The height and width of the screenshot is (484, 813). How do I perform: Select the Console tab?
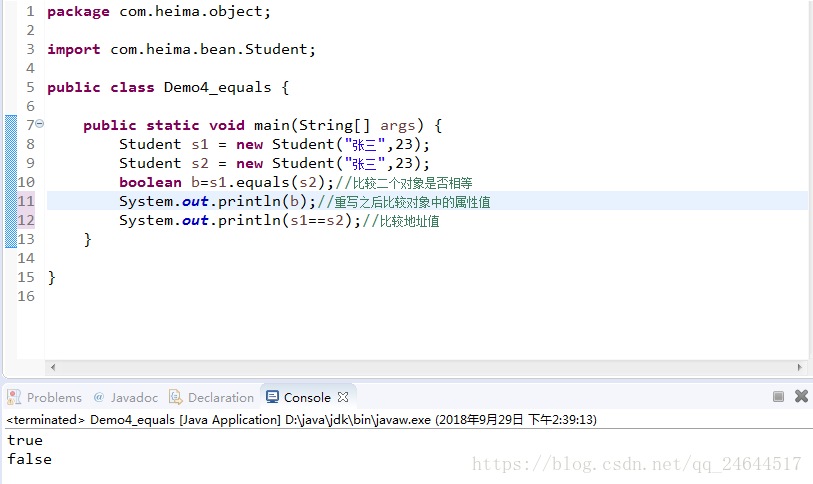(x=307, y=397)
